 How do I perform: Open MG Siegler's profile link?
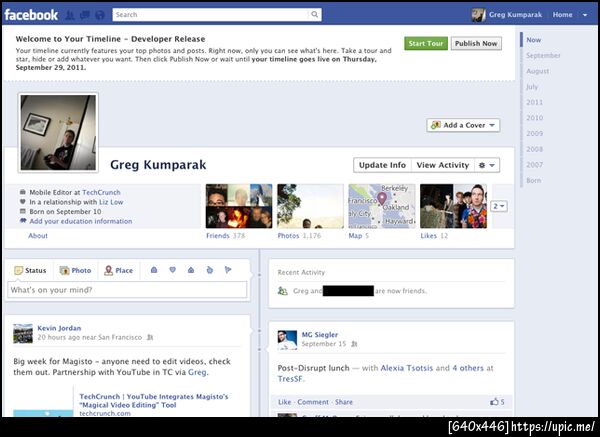point(320,334)
